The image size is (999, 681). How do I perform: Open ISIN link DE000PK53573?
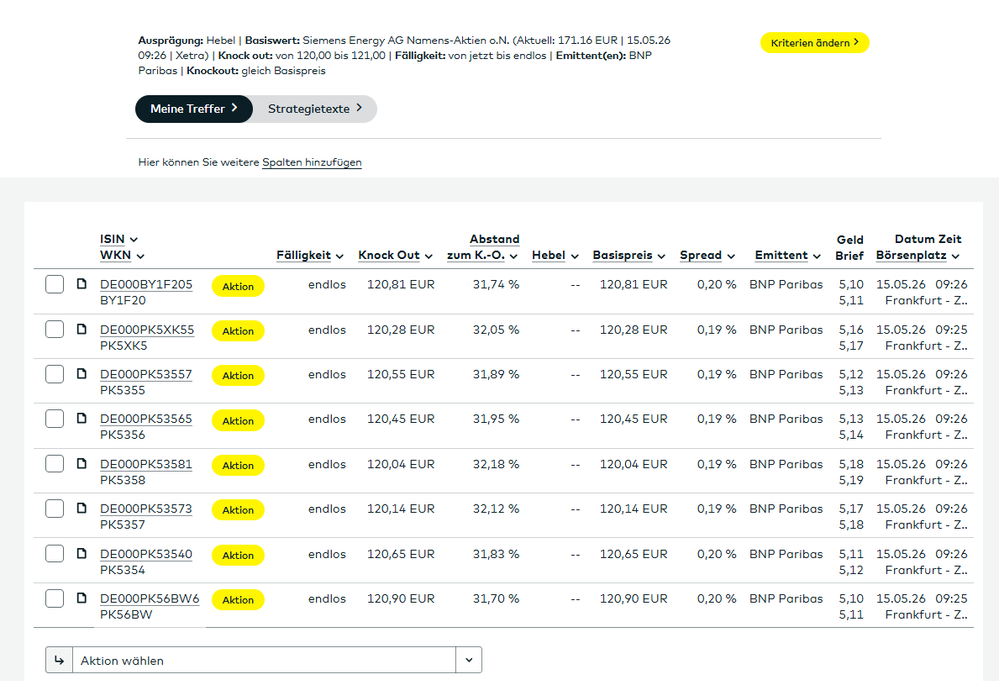[x=146, y=508]
